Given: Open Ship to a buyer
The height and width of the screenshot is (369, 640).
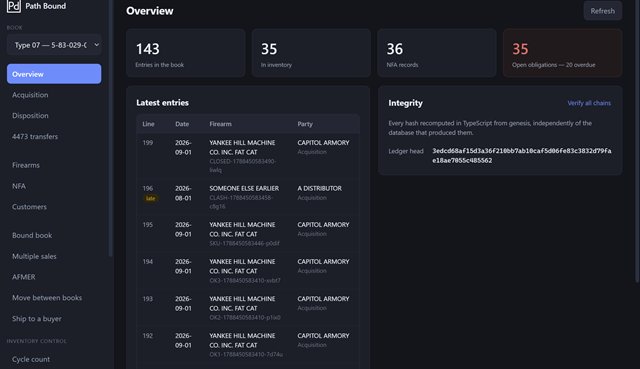Looking at the screenshot, I should [54, 318].
